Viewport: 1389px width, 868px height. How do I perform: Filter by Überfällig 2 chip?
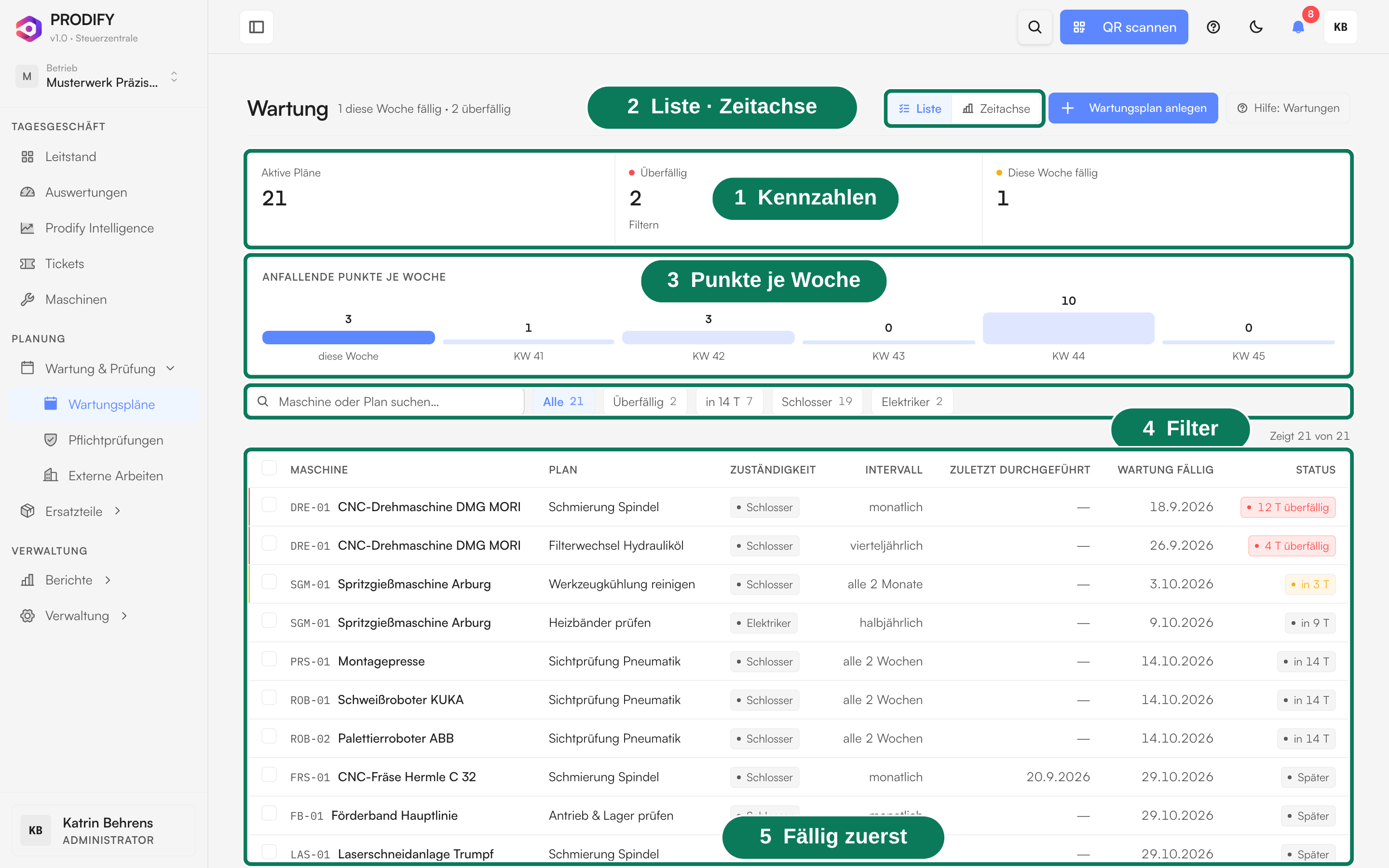[644, 401]
